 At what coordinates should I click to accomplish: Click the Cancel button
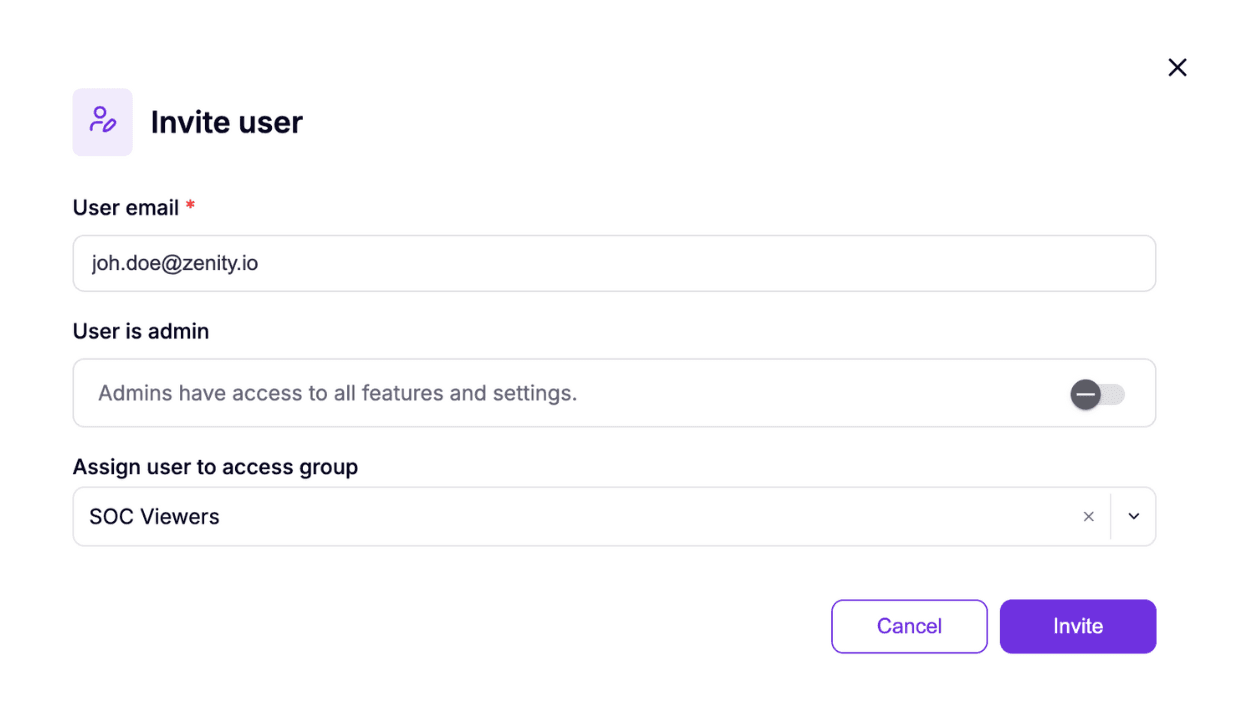point(909,626)
